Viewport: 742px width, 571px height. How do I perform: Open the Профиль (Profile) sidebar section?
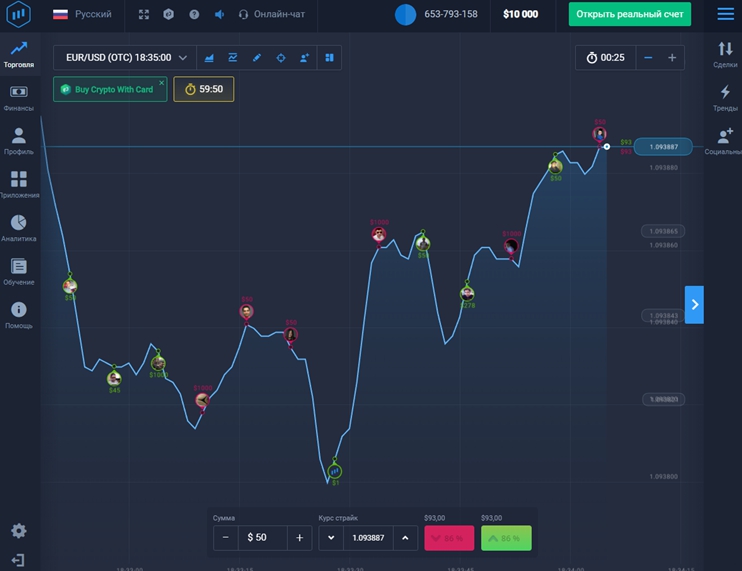tap(18, 141)
